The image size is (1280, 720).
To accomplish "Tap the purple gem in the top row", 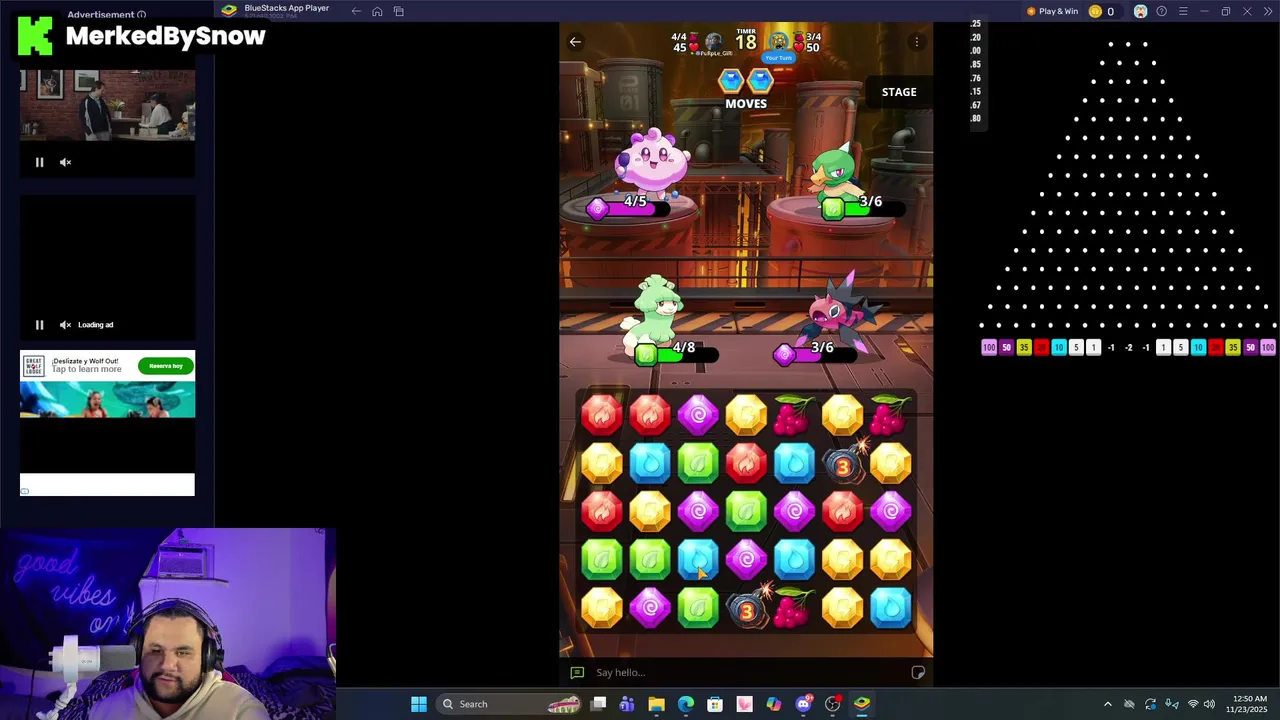I will click(698, 414).
